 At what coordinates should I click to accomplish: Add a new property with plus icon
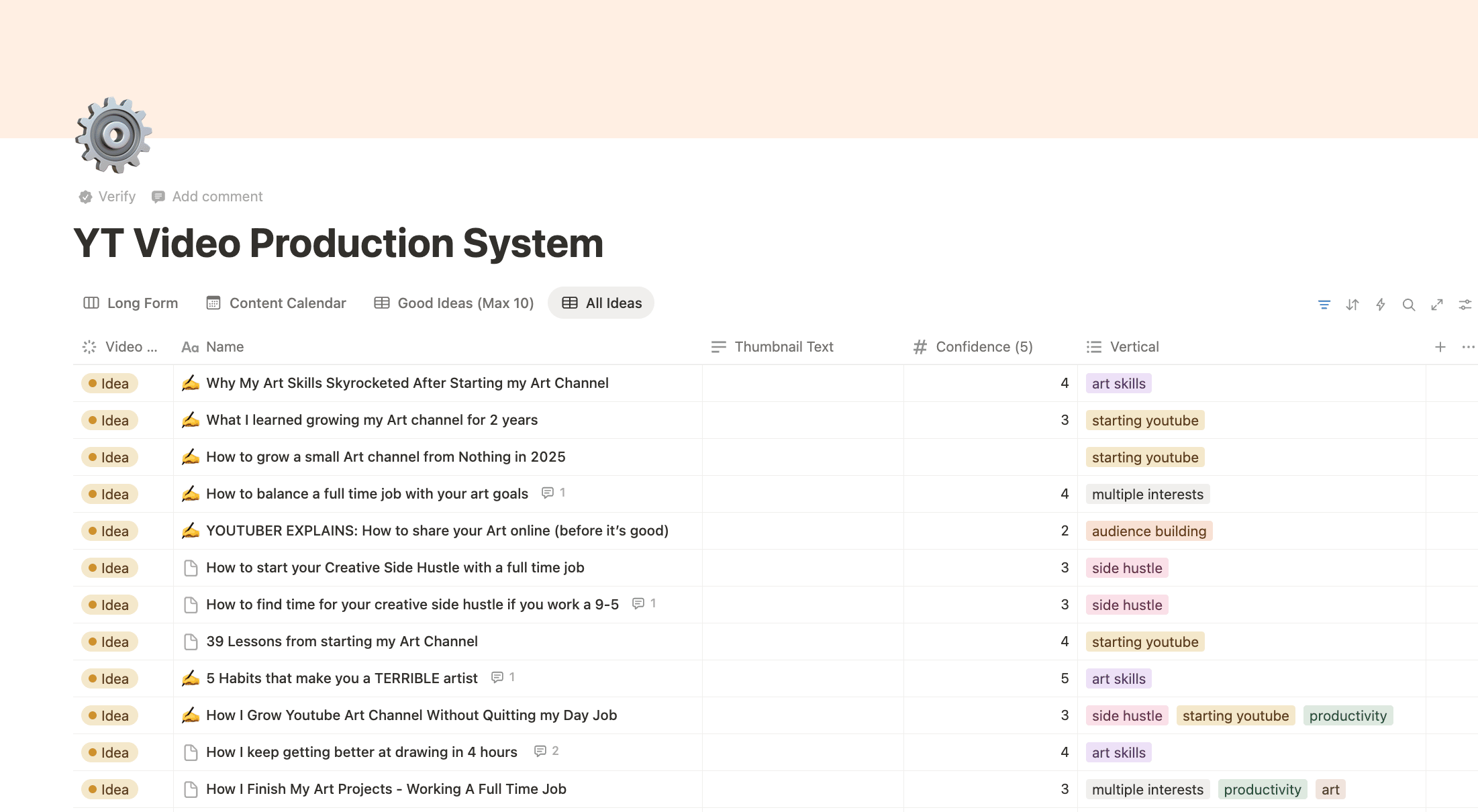1440,347
